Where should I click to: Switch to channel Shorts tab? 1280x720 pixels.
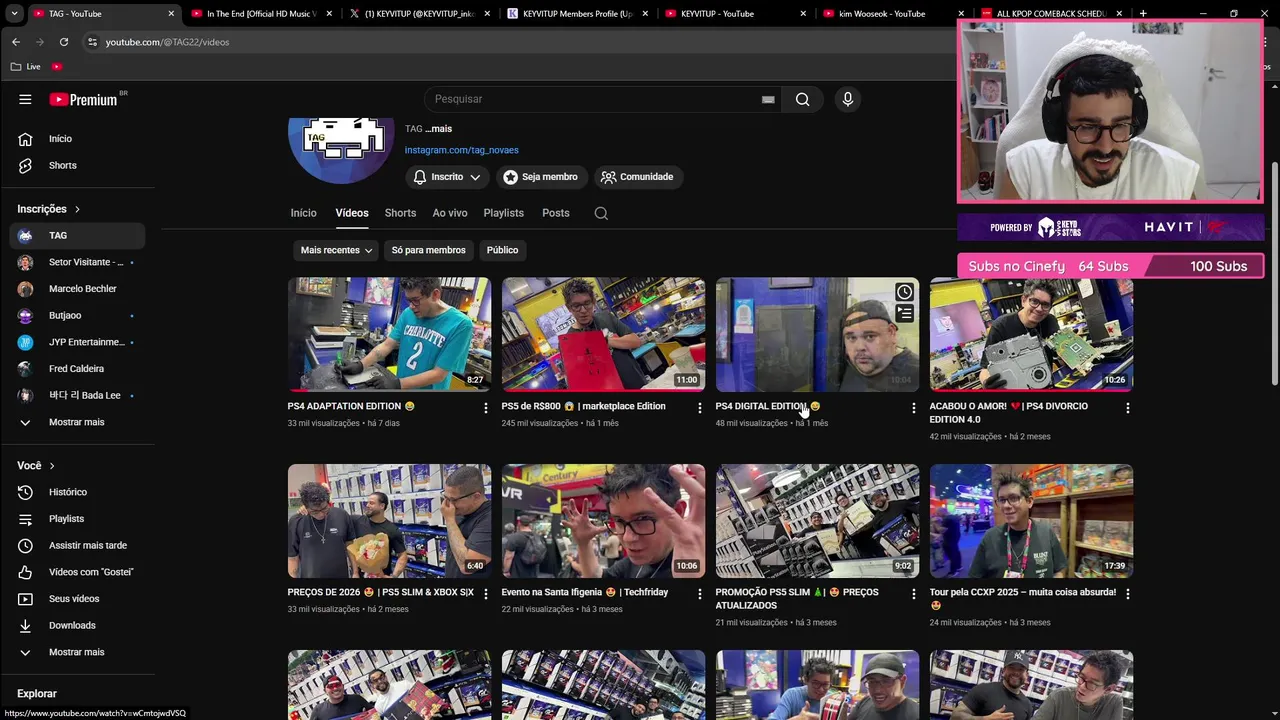(x=400, y=213)
